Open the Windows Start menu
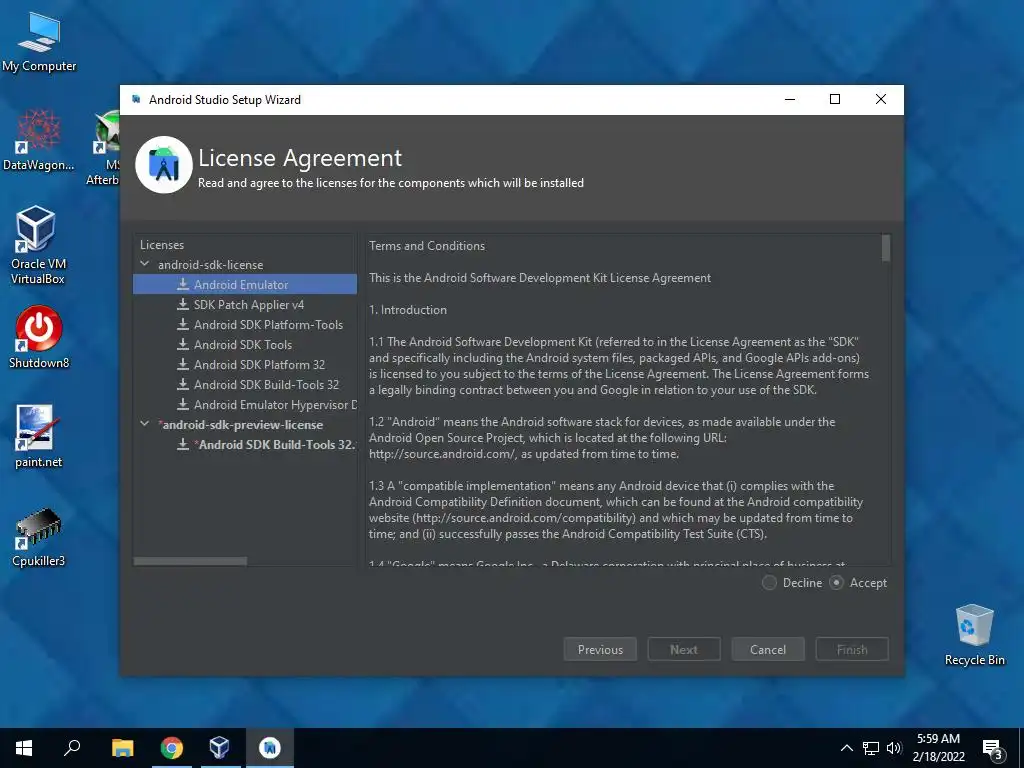Image resolution: width=1024 pixels, height=768 pixels. click(x=24, y=748)
